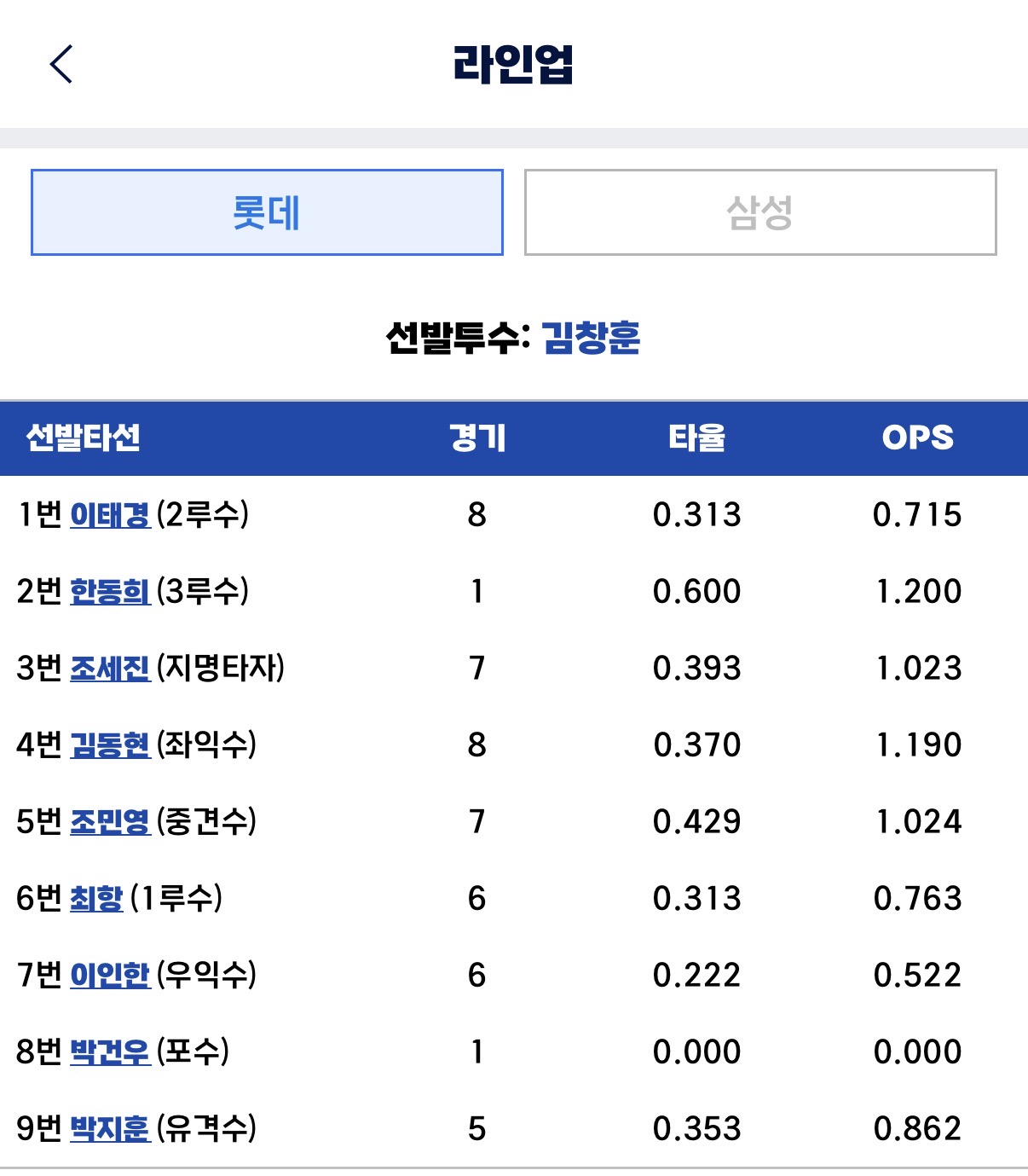Open player 박지훈 profile link
The image size is (1028, 1176).
coord(110,1129)
